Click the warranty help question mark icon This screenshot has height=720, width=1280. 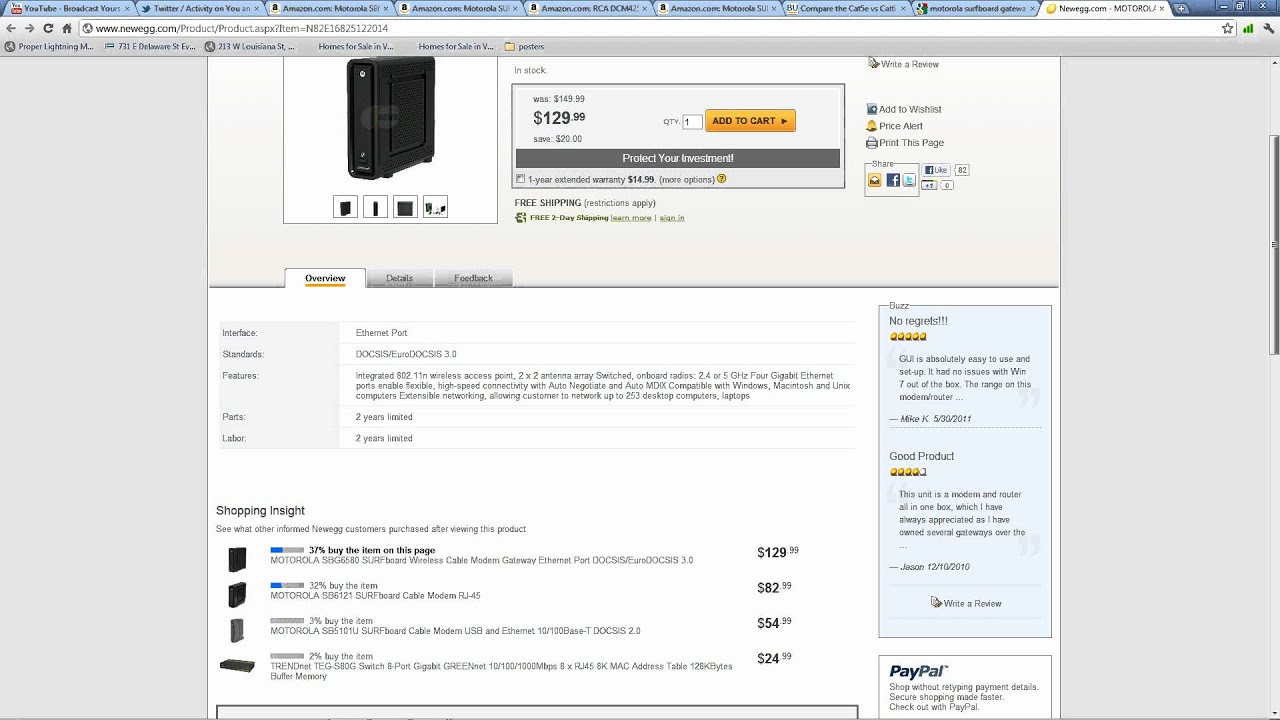(722, 179)
